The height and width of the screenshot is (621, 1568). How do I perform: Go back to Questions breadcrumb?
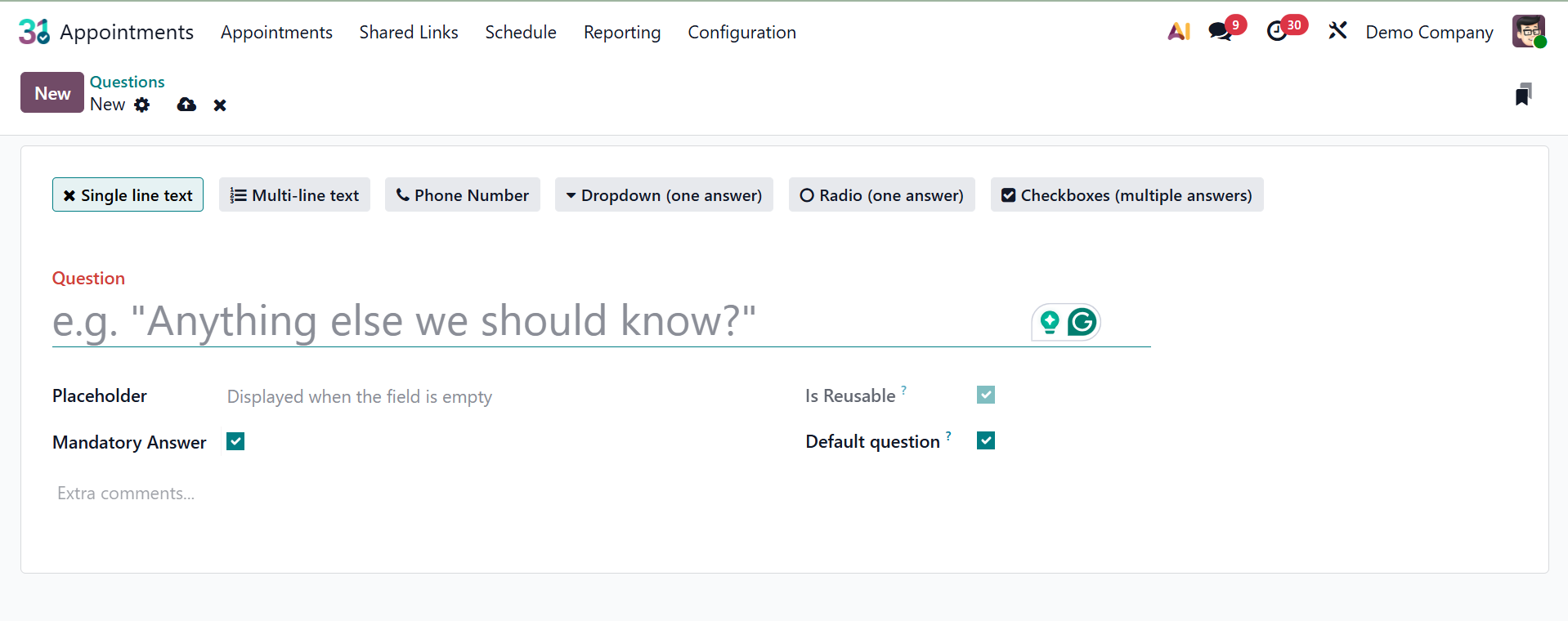coord(128,82)
